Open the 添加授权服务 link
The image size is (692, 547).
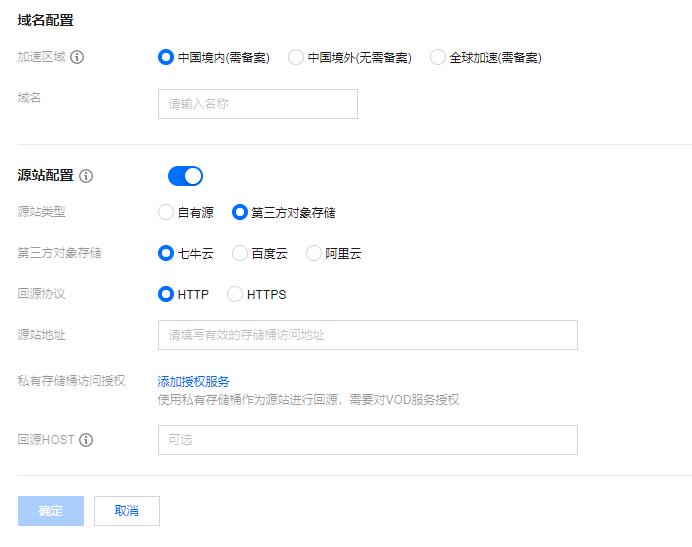click(193, 381)
